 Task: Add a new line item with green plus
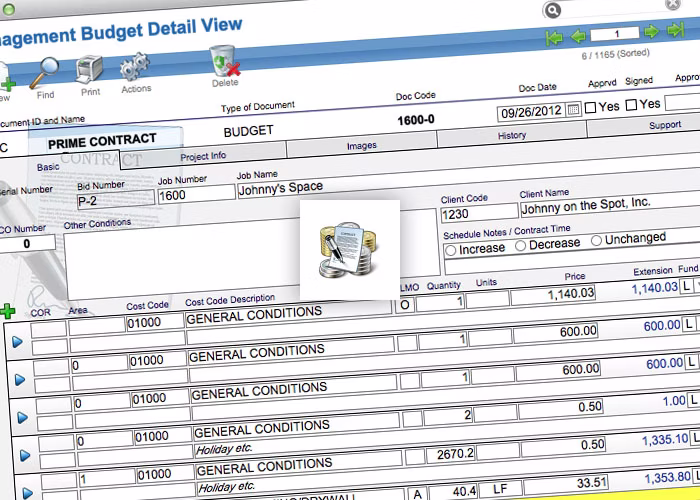coord(9,311)
